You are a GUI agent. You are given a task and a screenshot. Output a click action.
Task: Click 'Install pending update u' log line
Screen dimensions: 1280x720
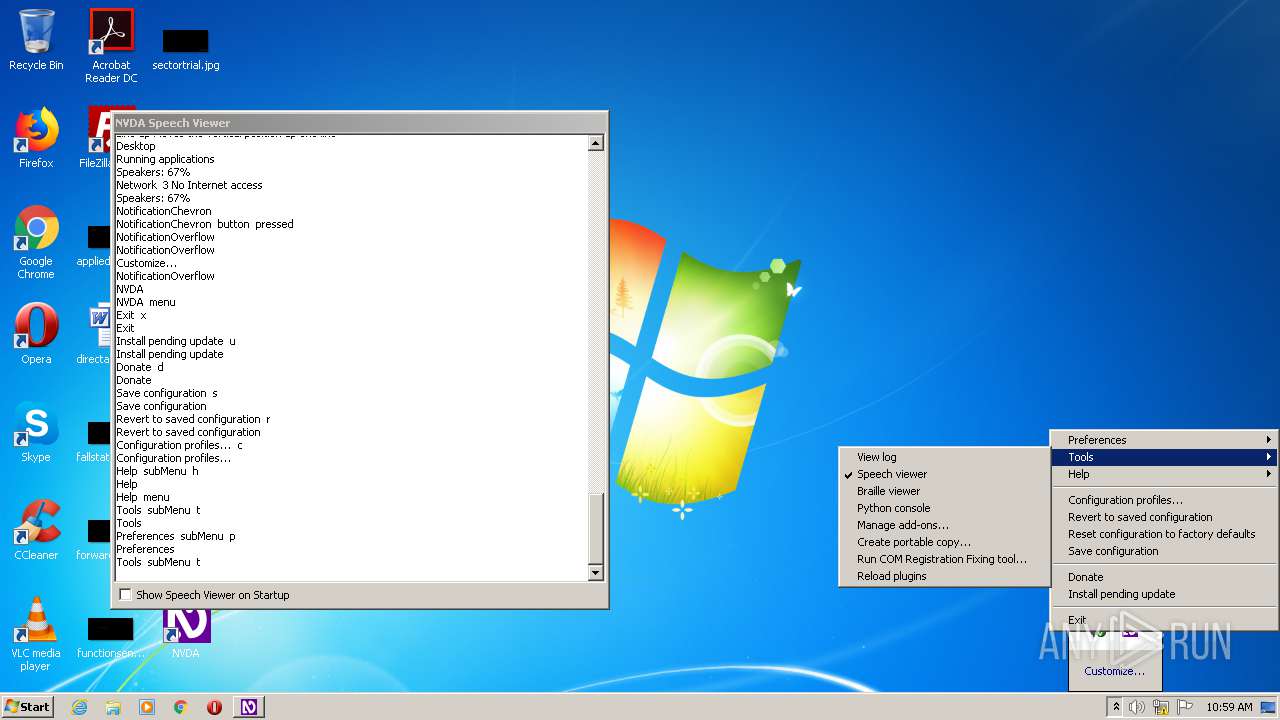coord(176,341)
